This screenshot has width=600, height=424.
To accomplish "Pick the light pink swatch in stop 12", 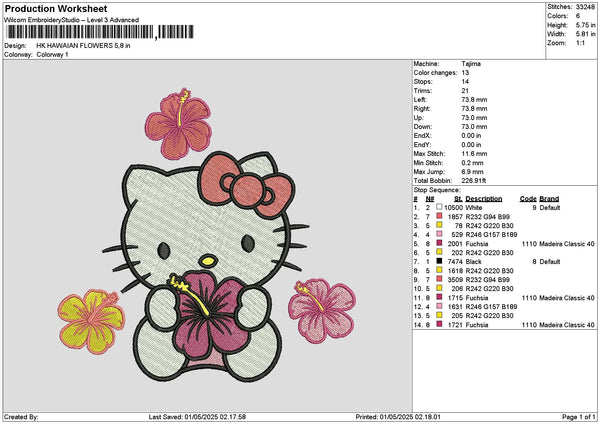I will [x=439, y=306].
